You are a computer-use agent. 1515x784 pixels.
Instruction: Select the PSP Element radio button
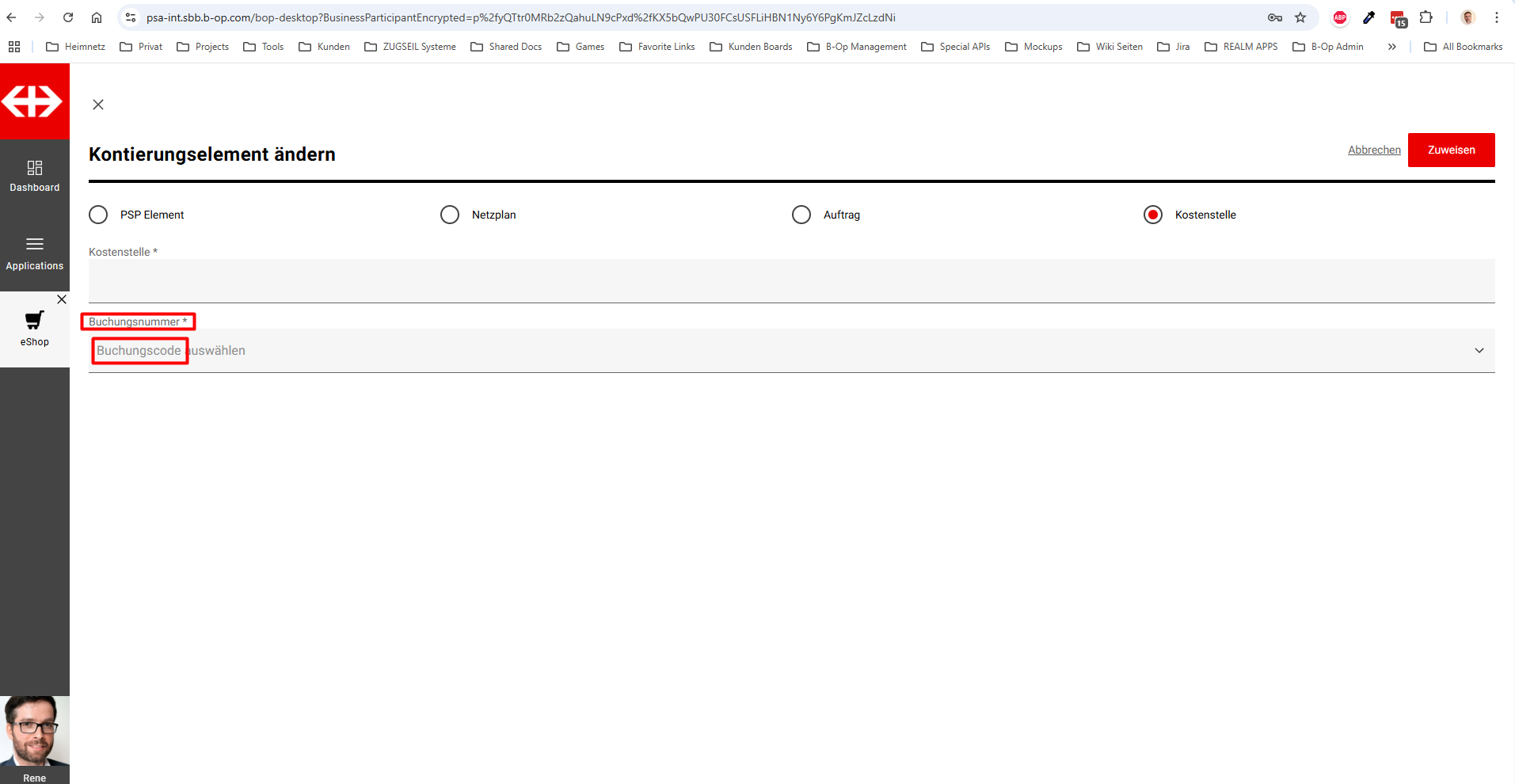pyautogui.click(x=98, y=215)
